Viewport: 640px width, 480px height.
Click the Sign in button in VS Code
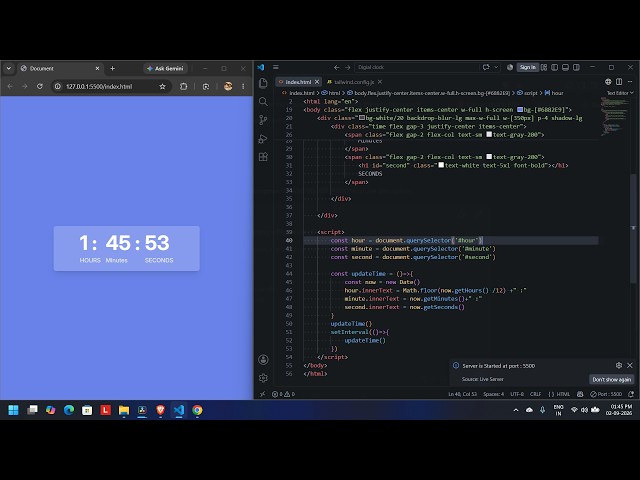(x=527, y=67)
